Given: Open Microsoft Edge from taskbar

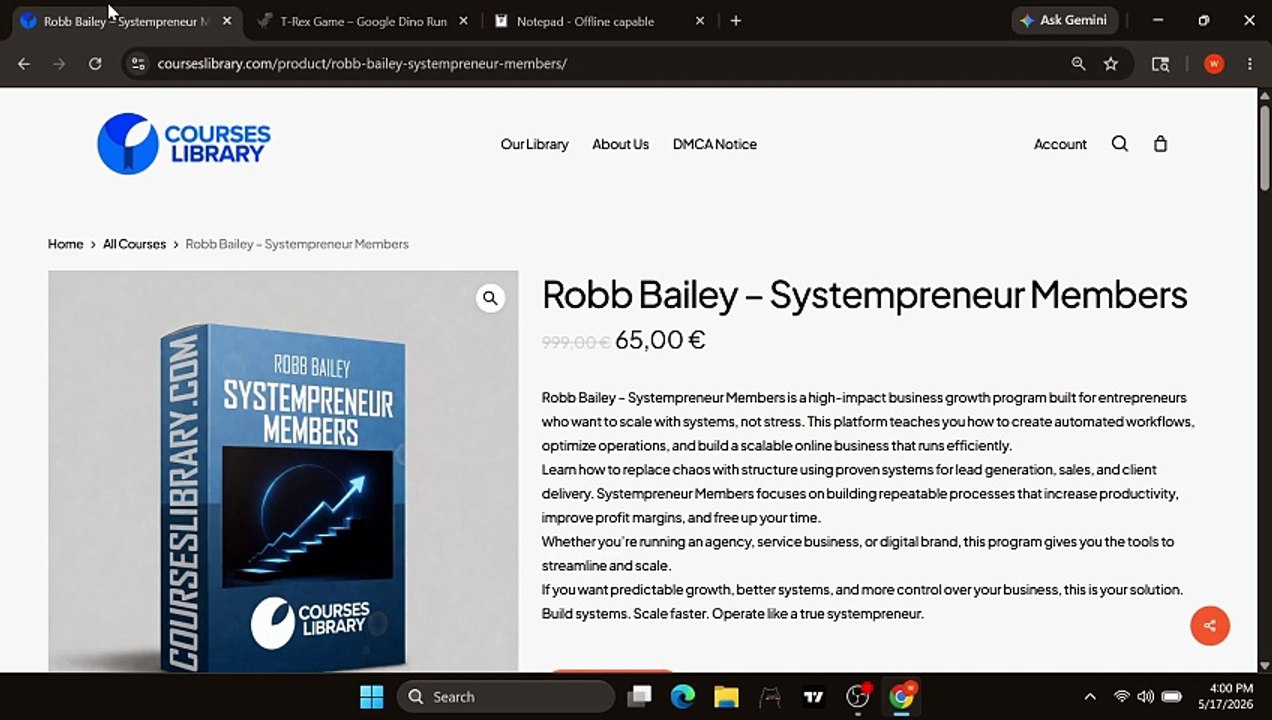Looking at the screenshot, I should [683, 697].
